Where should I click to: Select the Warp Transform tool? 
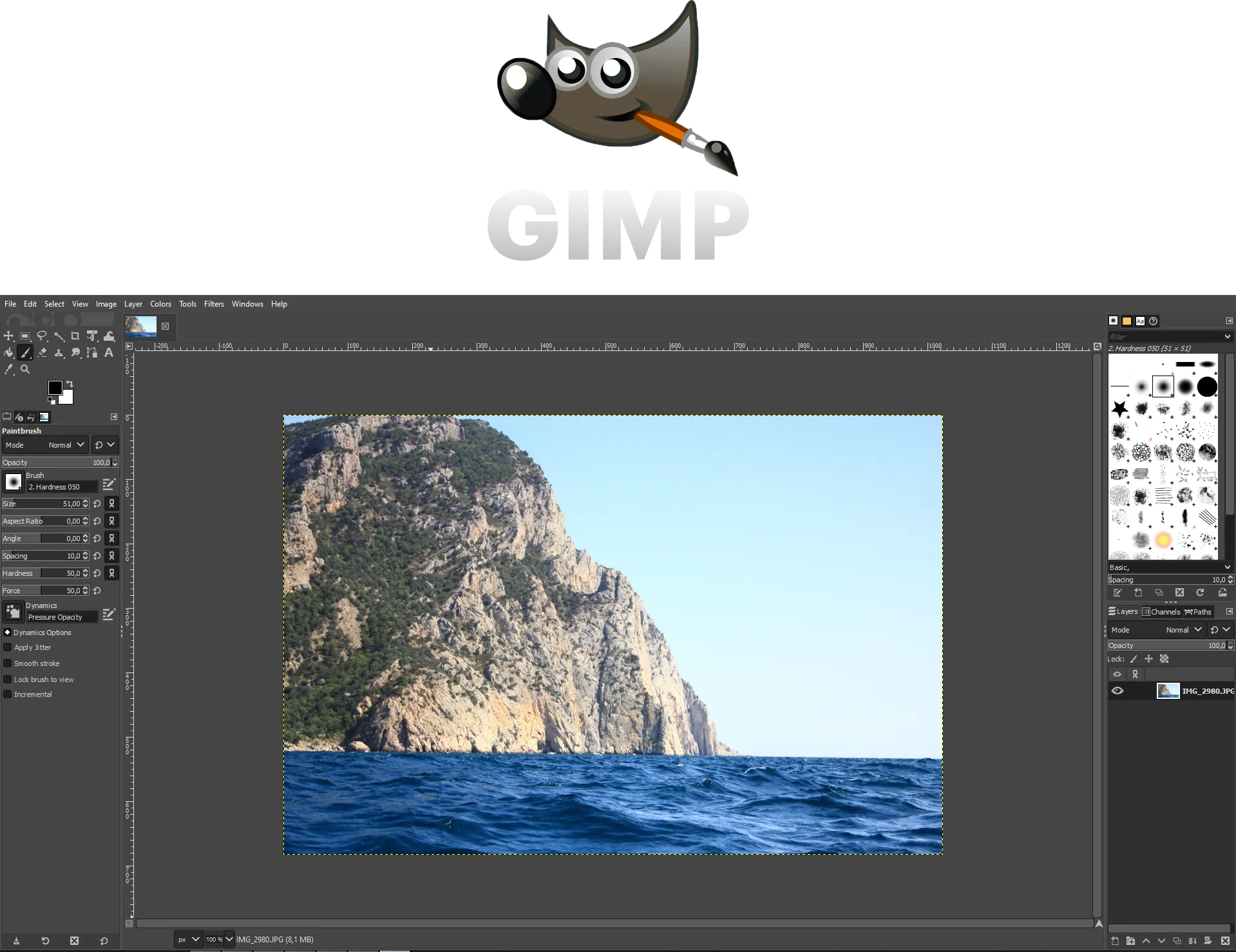pos(109,336)
